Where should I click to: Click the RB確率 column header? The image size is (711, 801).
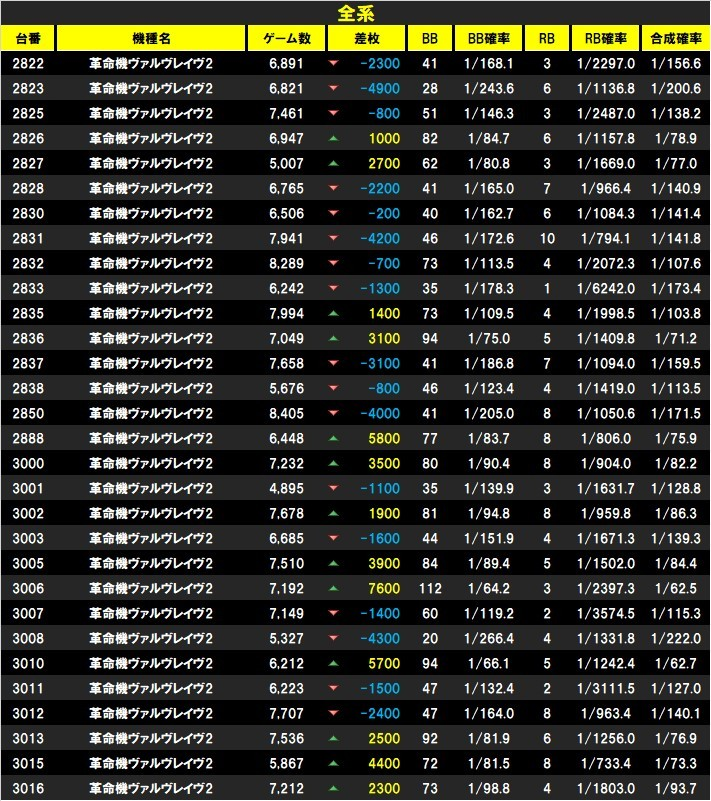click(x=605, y=38)
